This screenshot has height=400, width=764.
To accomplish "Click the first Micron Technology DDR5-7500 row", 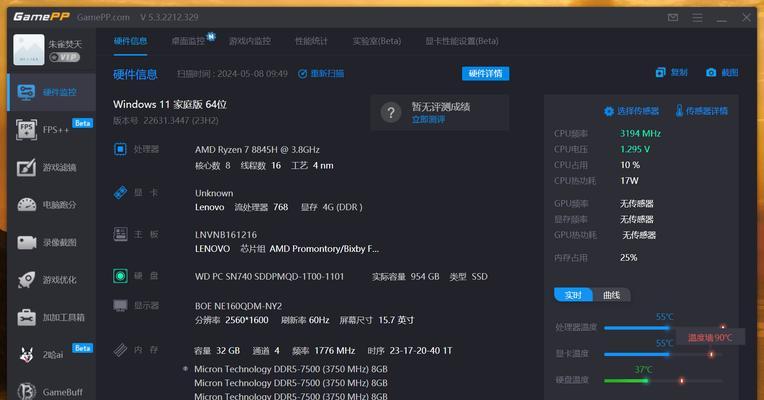I will (291, 369).
